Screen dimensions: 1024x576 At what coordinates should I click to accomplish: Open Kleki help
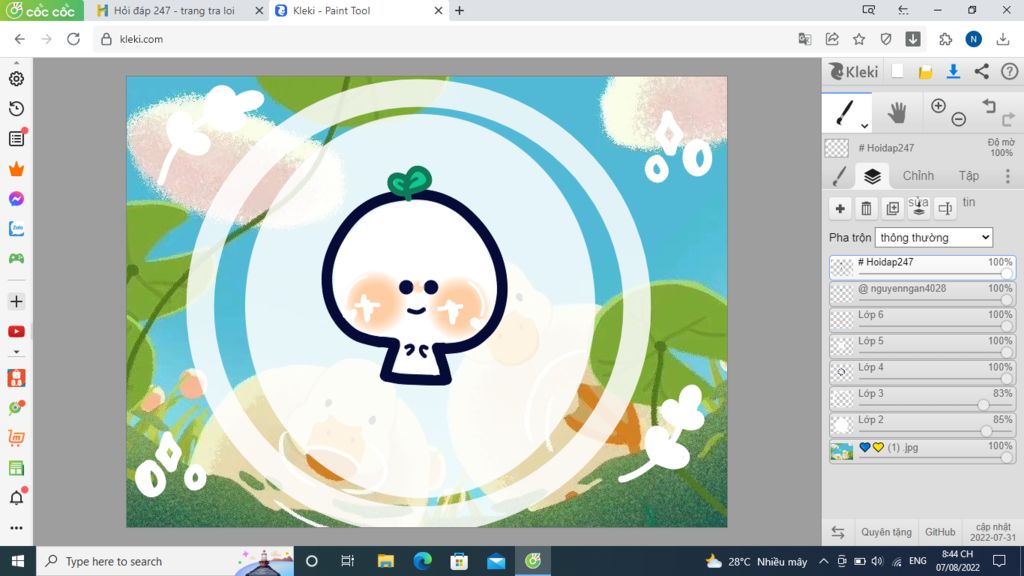[x=1009, y=71]
